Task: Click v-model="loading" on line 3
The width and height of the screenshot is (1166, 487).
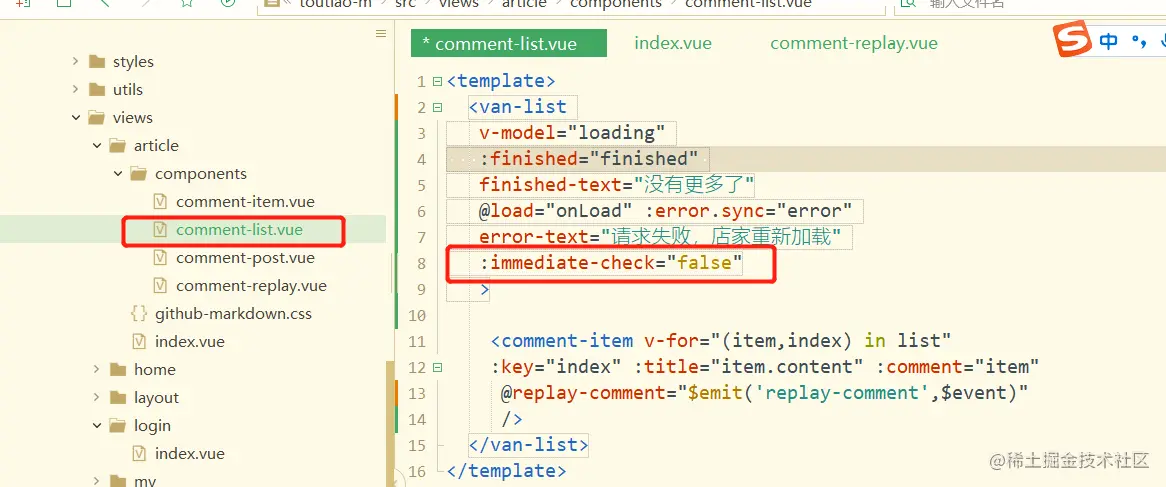Action: pos(571,133)
